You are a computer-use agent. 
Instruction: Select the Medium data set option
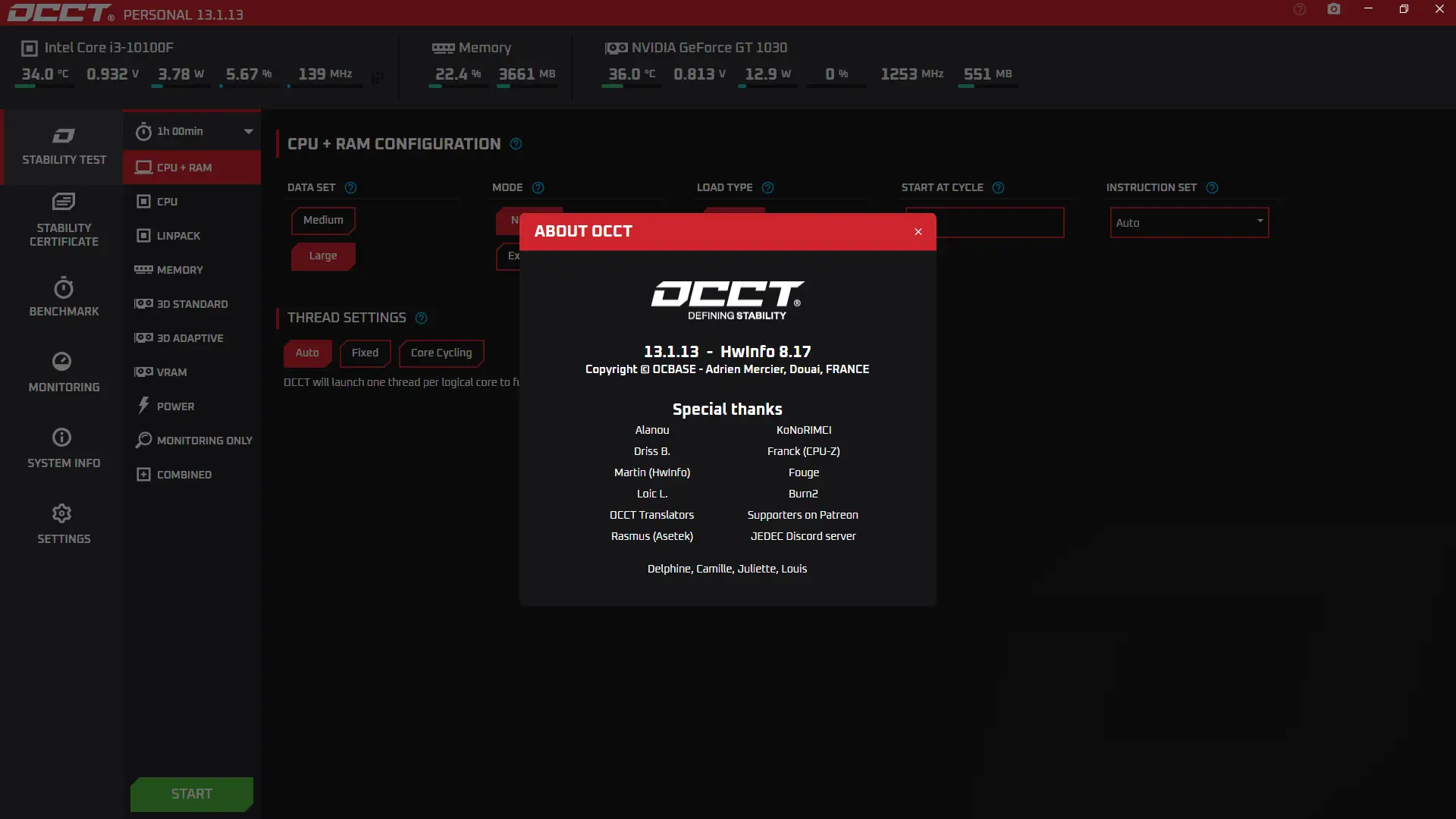point(323,220)
